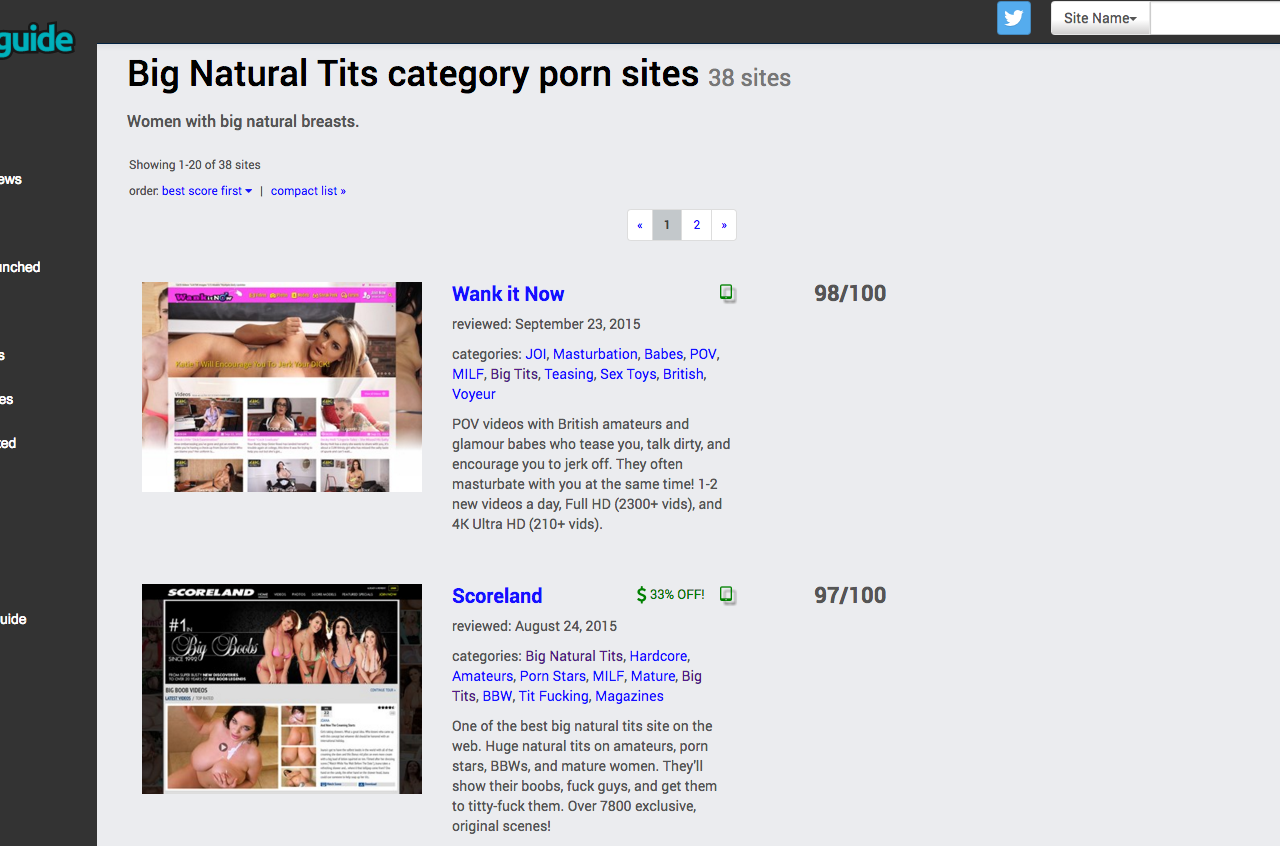Click the 'reviewed: September 23, 2015' text
This screenshot has width=1280, height=846.
click(546, 324)
